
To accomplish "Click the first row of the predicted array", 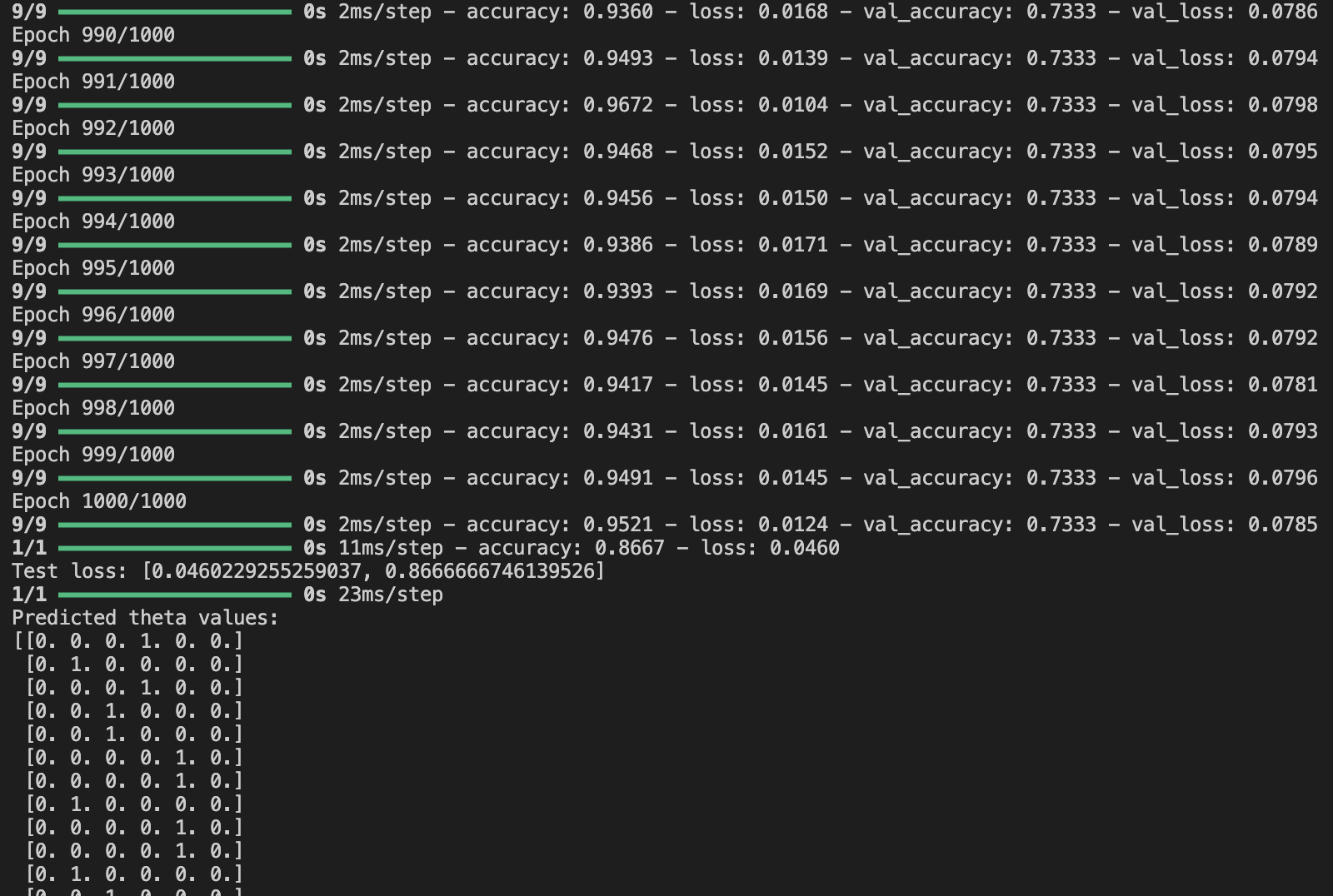I will point(128,641).
